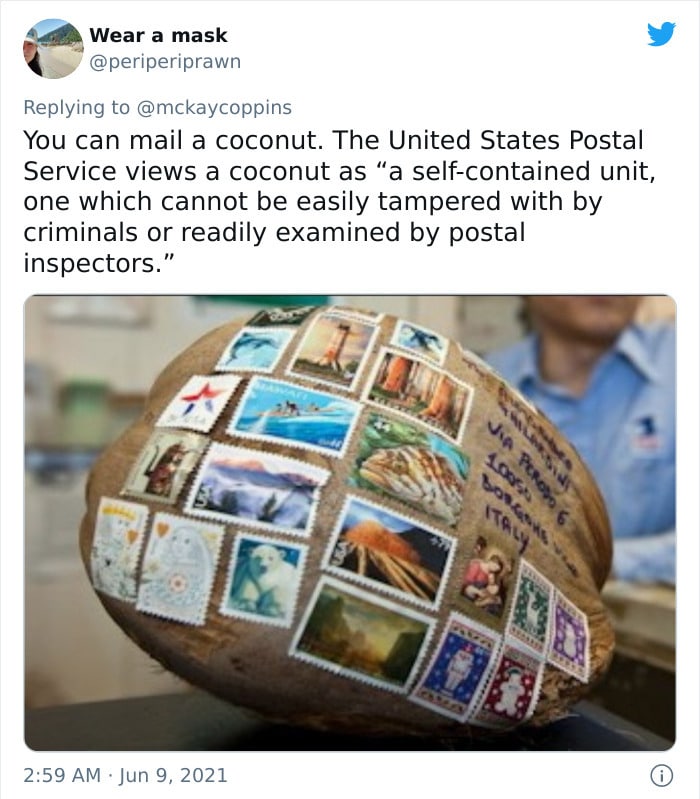Open the Wear a mask profile avatar

point(53,49)
